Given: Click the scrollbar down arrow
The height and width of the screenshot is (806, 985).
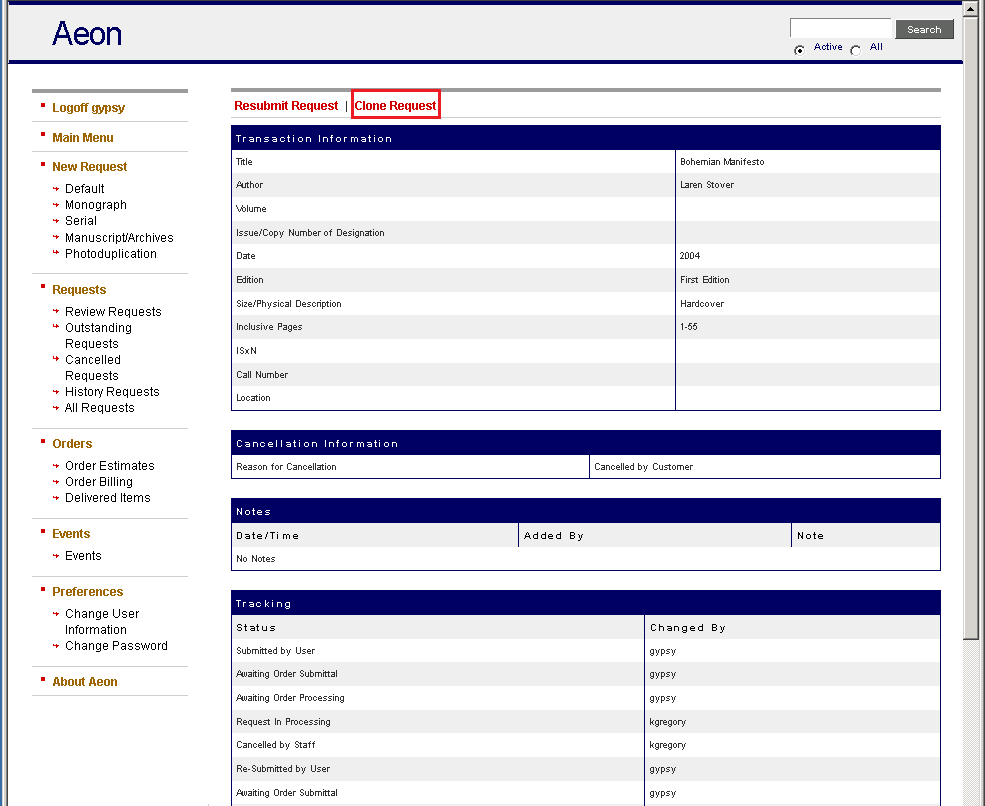Looking at the screenshot, I should click(972, 797).
